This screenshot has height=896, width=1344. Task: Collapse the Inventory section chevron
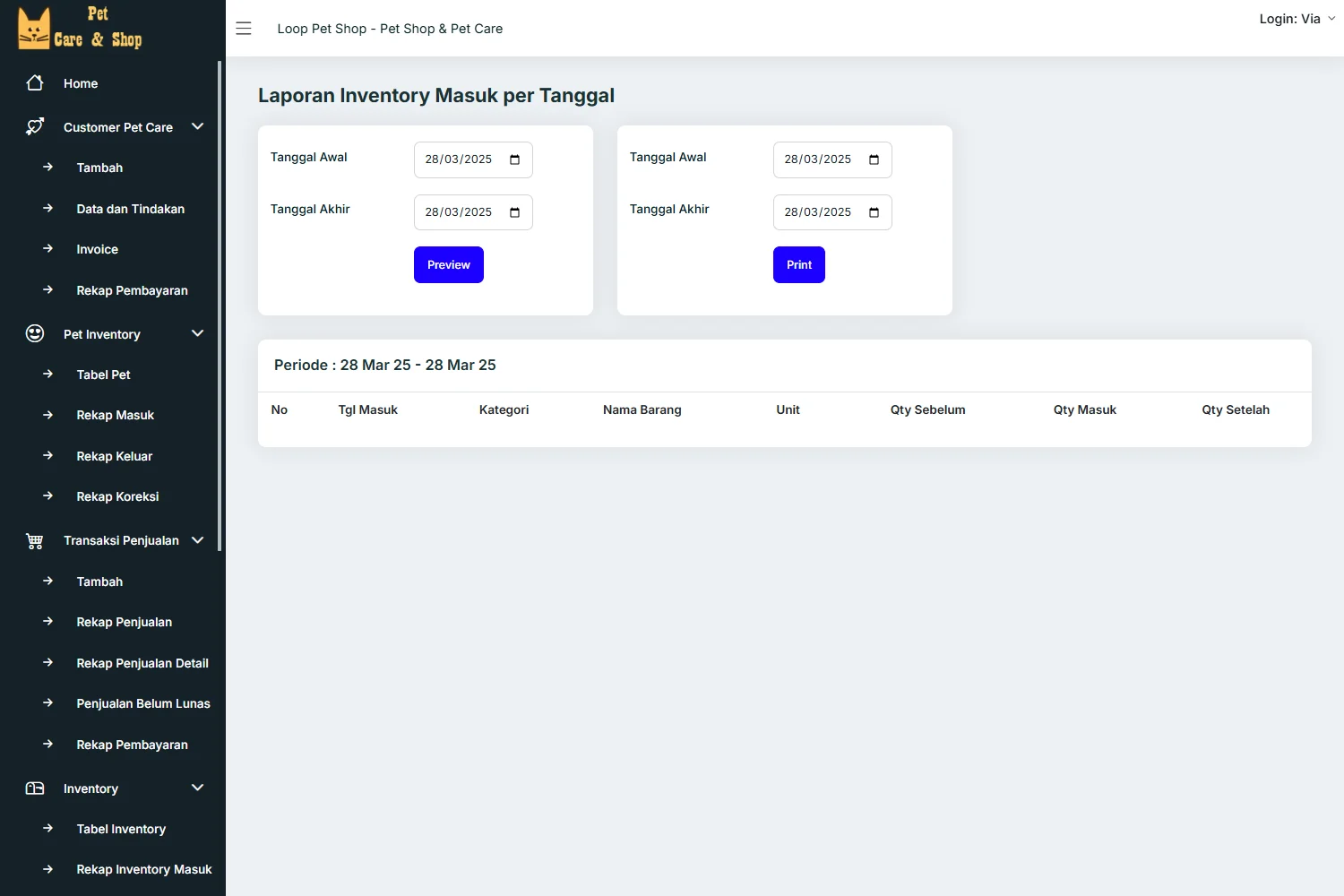(x=198, y=788)
